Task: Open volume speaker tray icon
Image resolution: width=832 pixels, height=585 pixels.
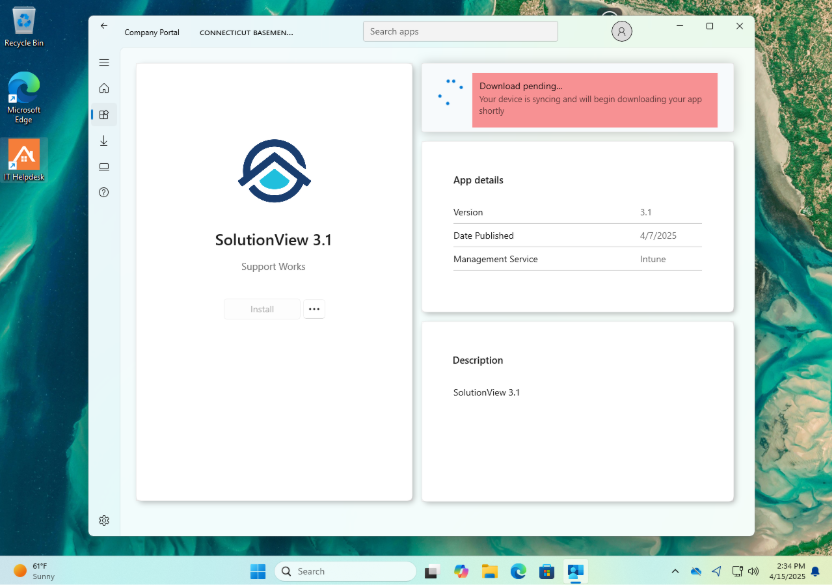Action: click(753, 571)
